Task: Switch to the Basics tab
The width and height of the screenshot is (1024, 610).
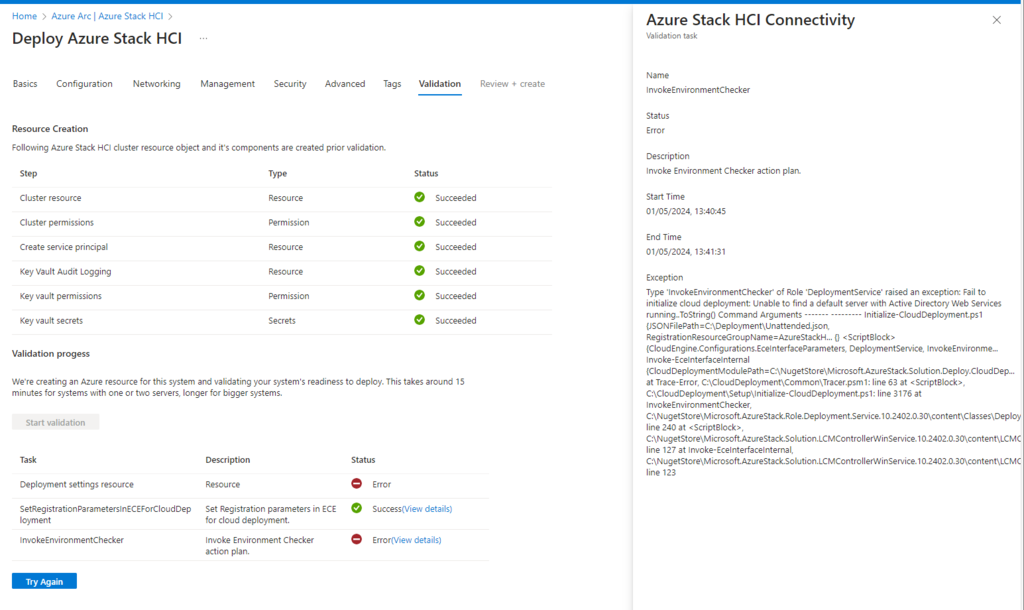Action: point(25,84)
